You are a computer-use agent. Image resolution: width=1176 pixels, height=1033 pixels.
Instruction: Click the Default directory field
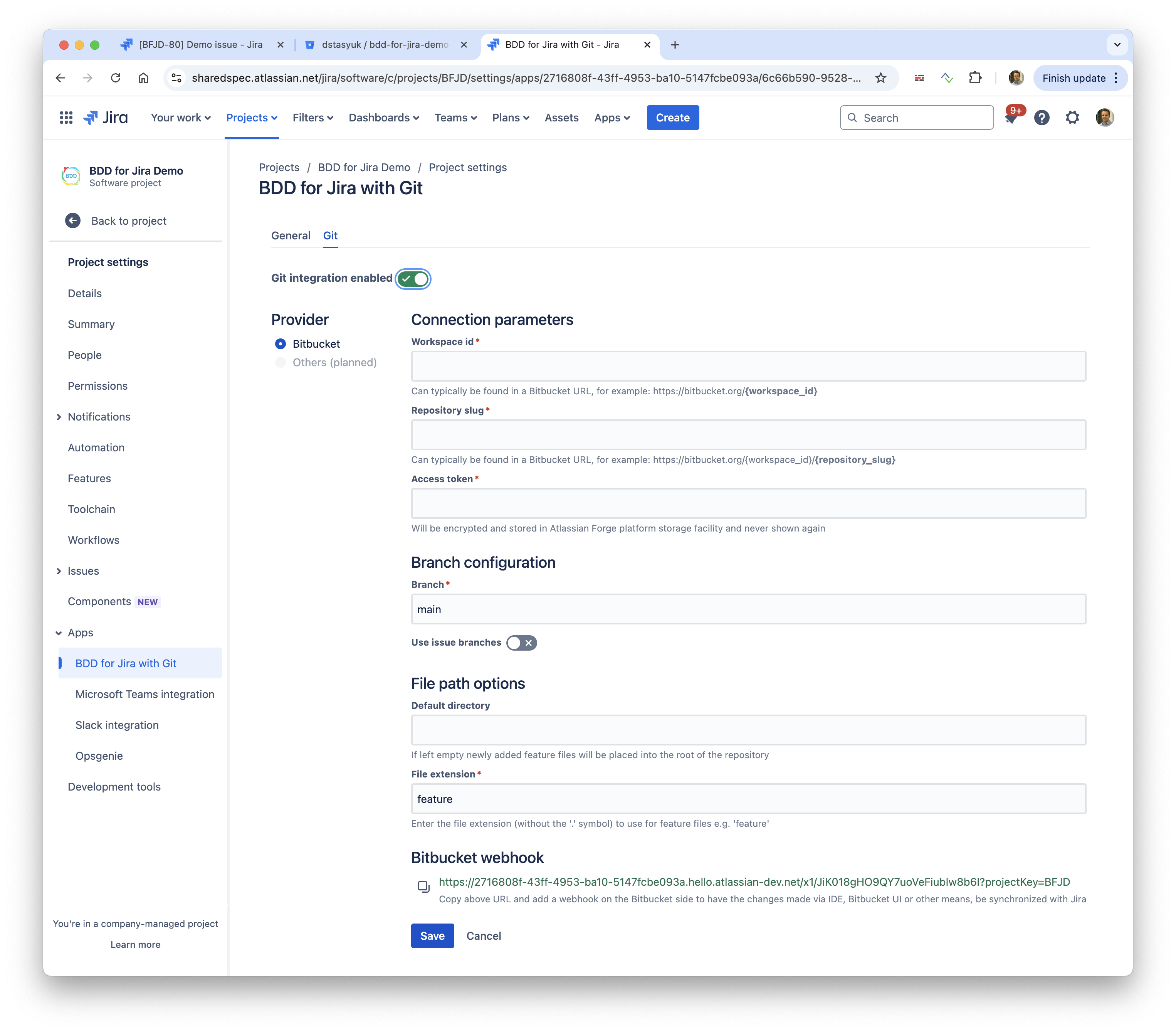coord(749,730)
